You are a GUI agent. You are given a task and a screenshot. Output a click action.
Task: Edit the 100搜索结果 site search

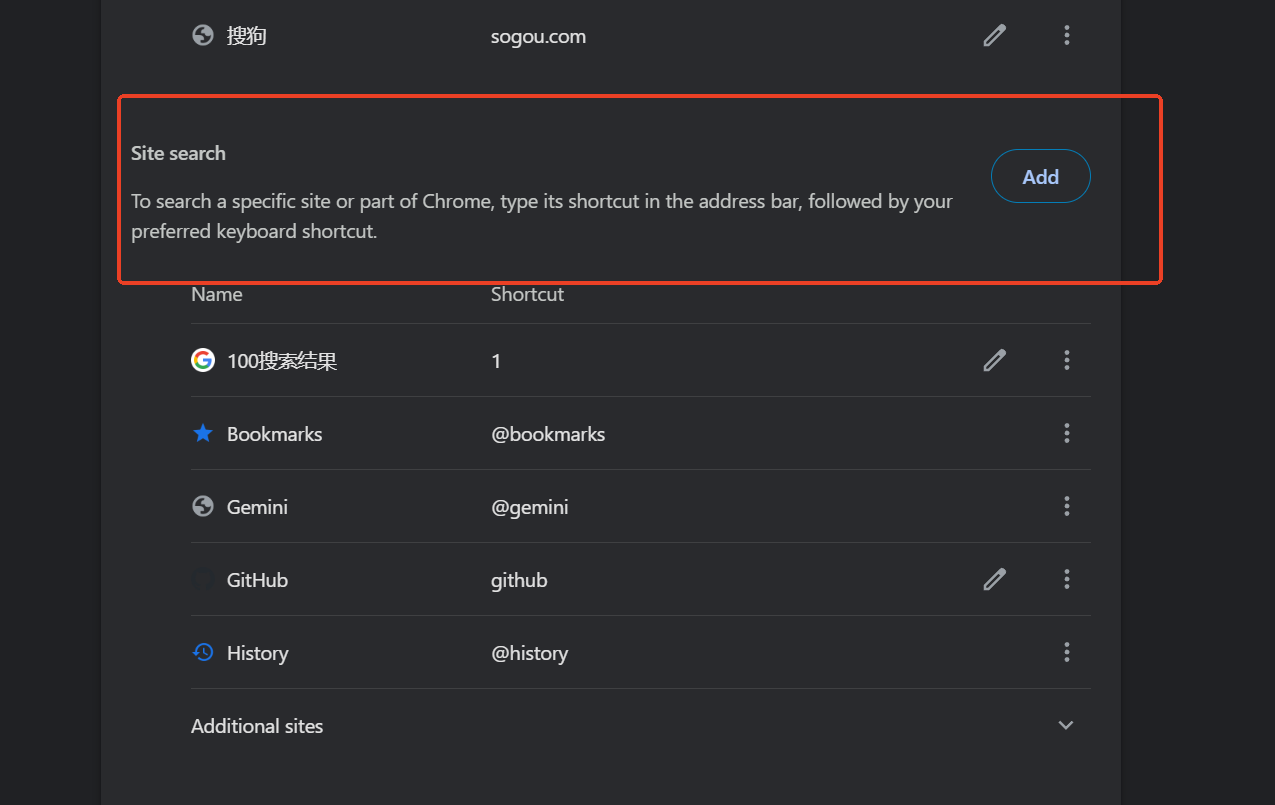pos(994,360)
